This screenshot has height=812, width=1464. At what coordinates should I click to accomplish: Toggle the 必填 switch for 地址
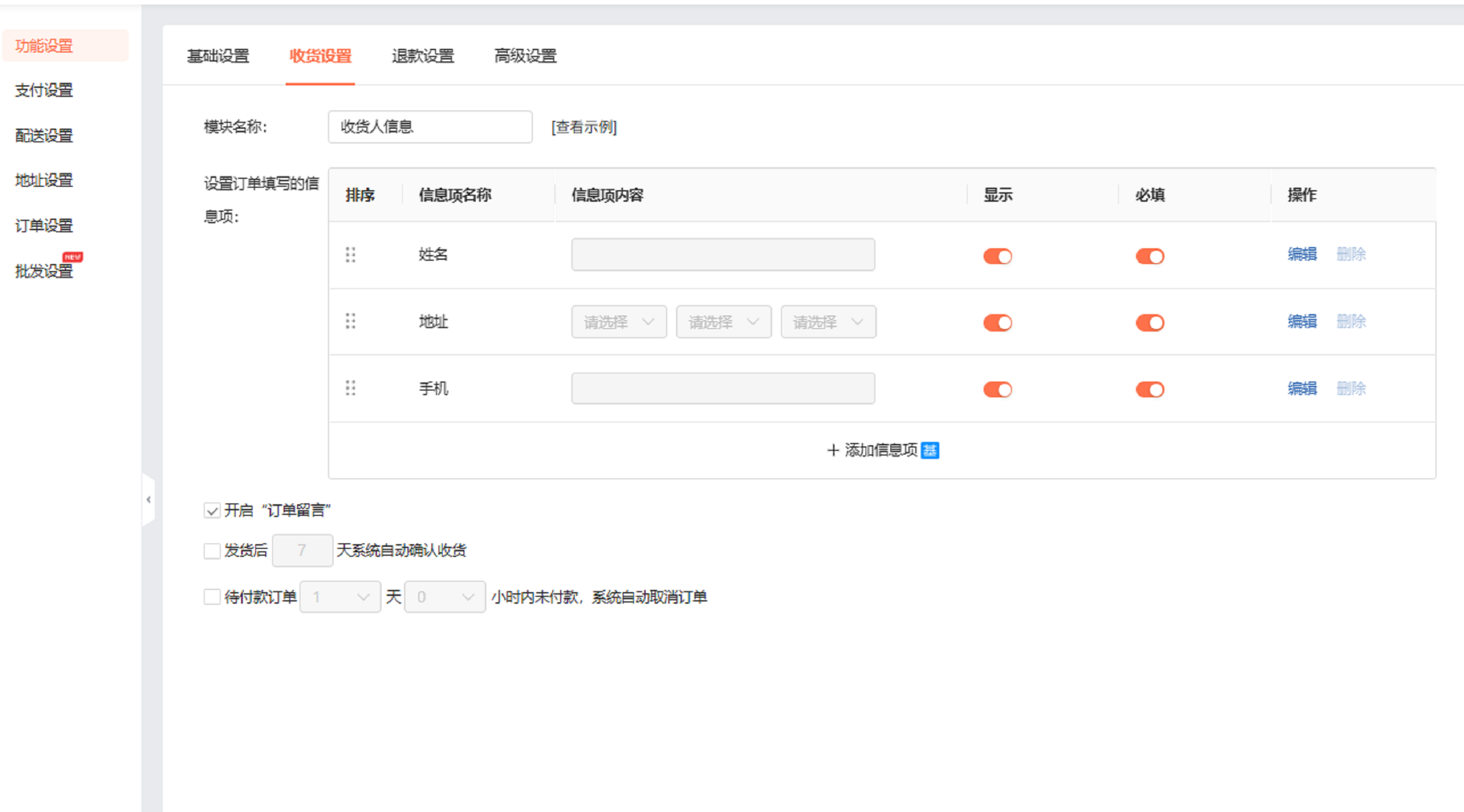point(1150,323)
